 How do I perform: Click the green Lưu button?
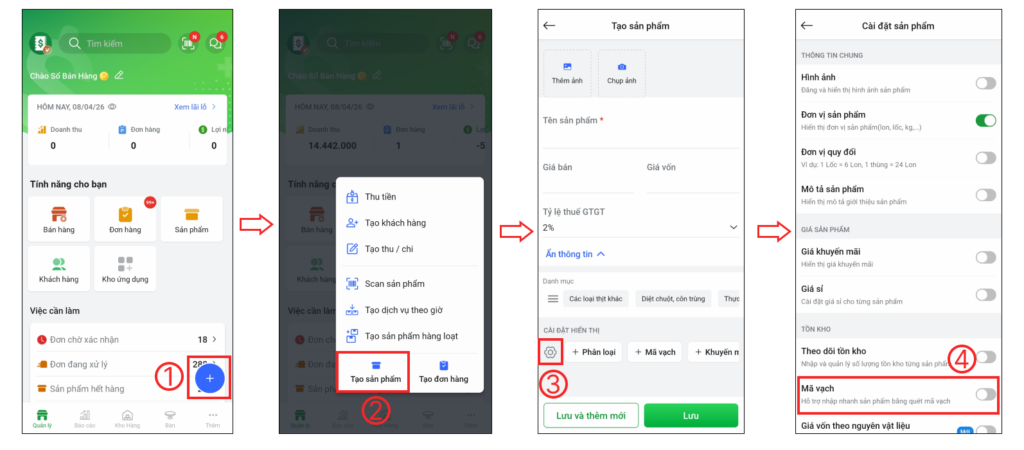(691, 415)
